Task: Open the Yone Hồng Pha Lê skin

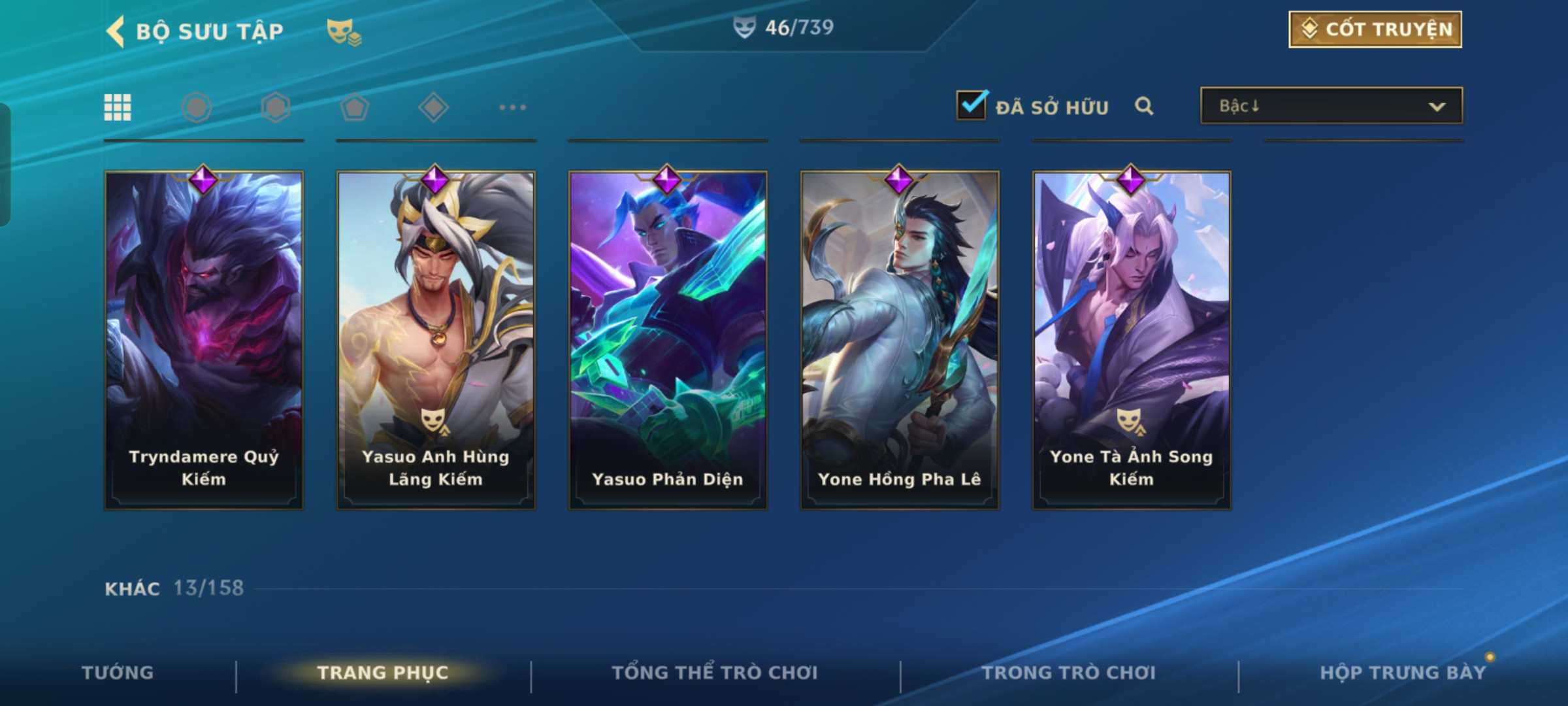Action: point(900,340)
